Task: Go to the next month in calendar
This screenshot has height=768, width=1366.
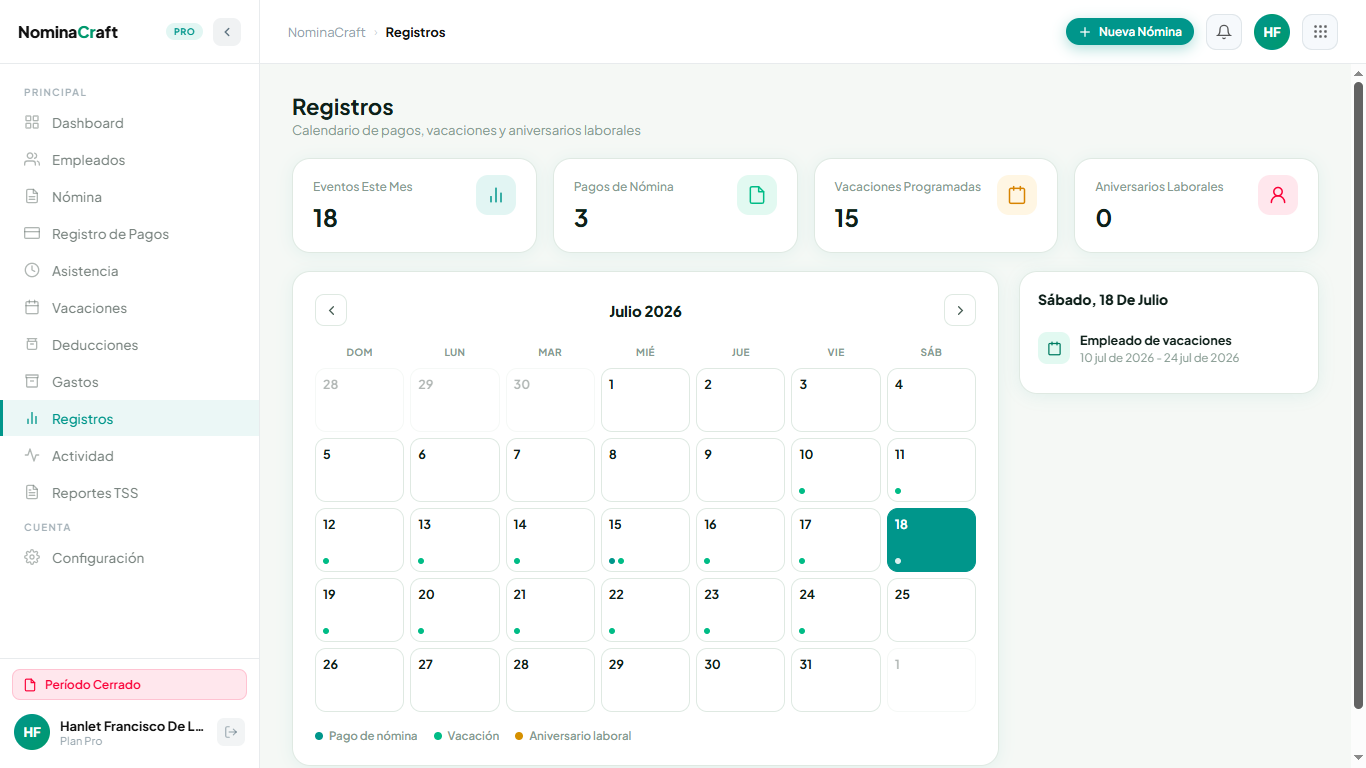Action: pyautogui.click(x=960, y=310)
